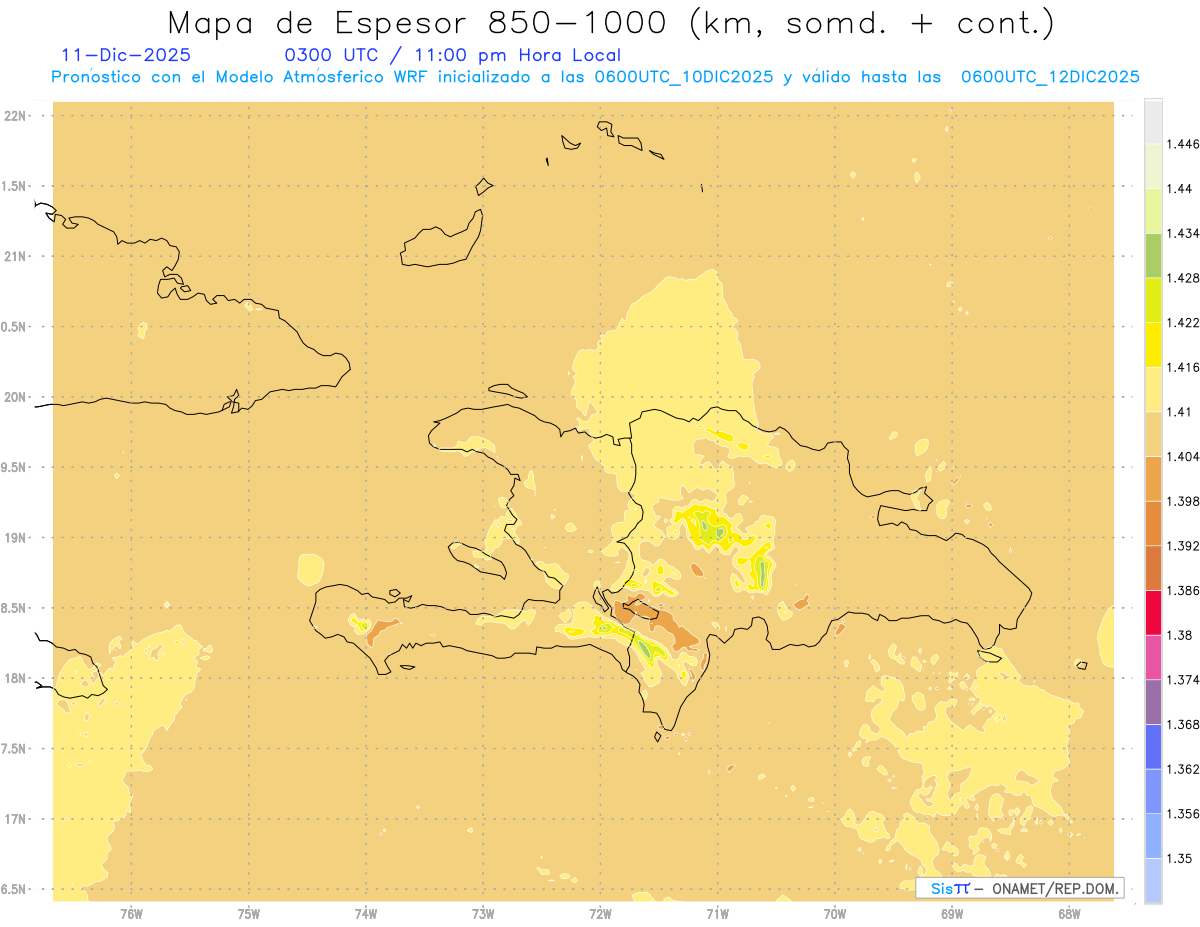Click the 72W longitude label
This screenshot has width=1200, height=927.
point(600,913)
